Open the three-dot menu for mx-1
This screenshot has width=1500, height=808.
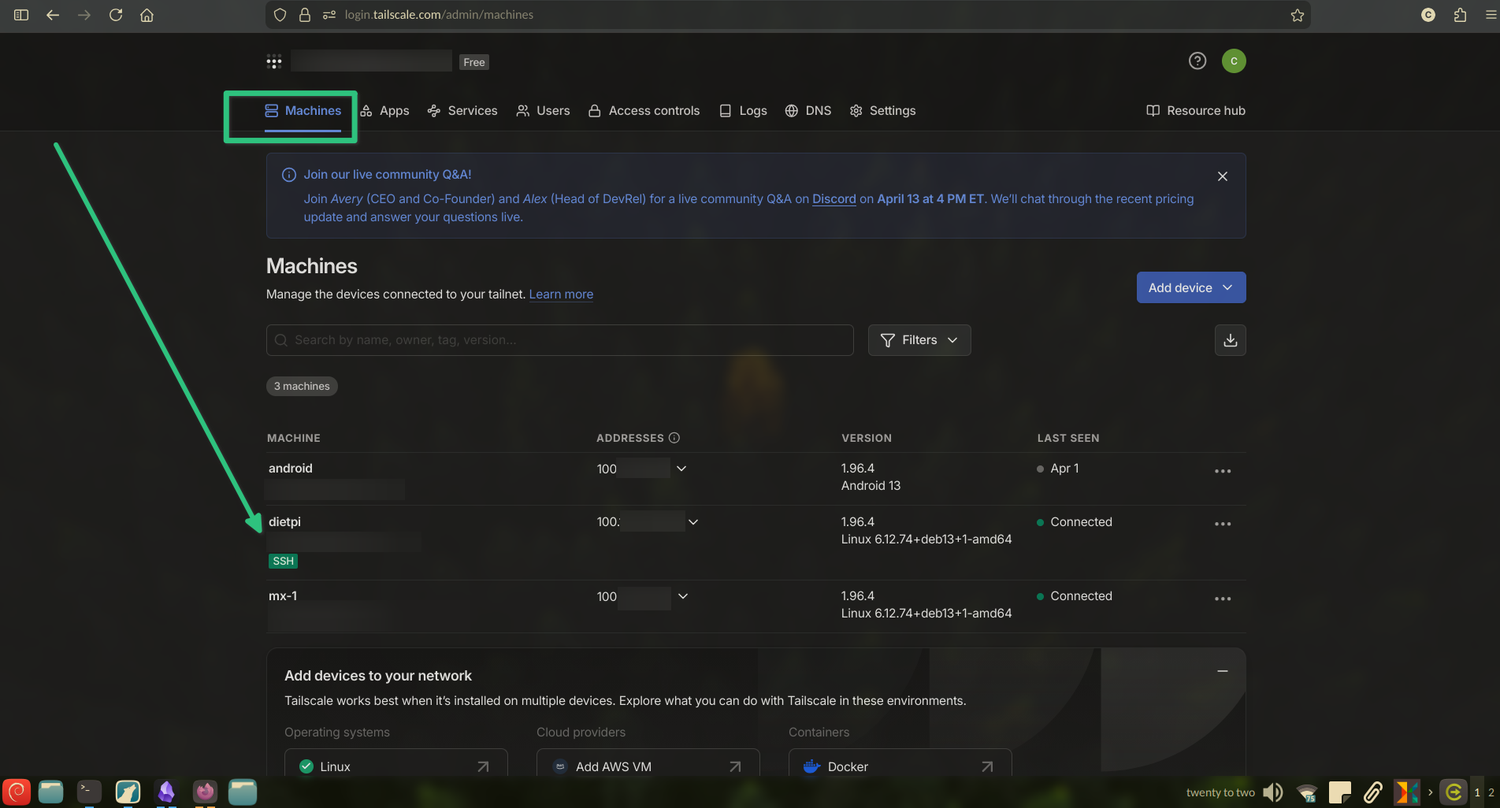click(1222, 599)
